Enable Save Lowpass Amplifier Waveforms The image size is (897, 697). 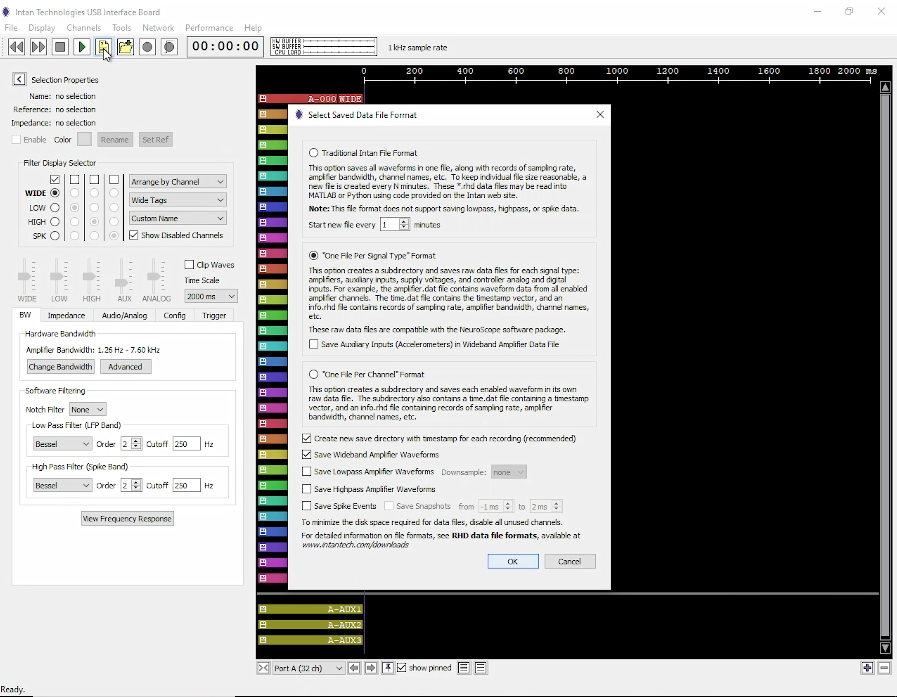pyautogui.click(x=308, y=472)
